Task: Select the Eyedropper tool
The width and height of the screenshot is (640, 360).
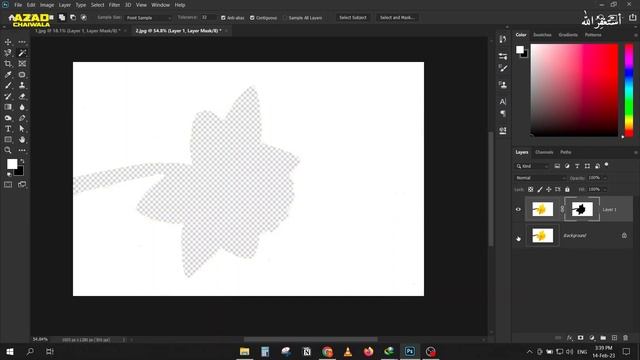Action: (x=8, y=74)
